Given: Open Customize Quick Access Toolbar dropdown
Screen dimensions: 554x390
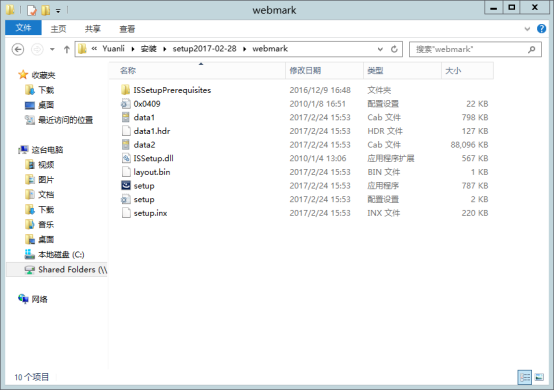Looking at the screenshot, I should (58, 11).
